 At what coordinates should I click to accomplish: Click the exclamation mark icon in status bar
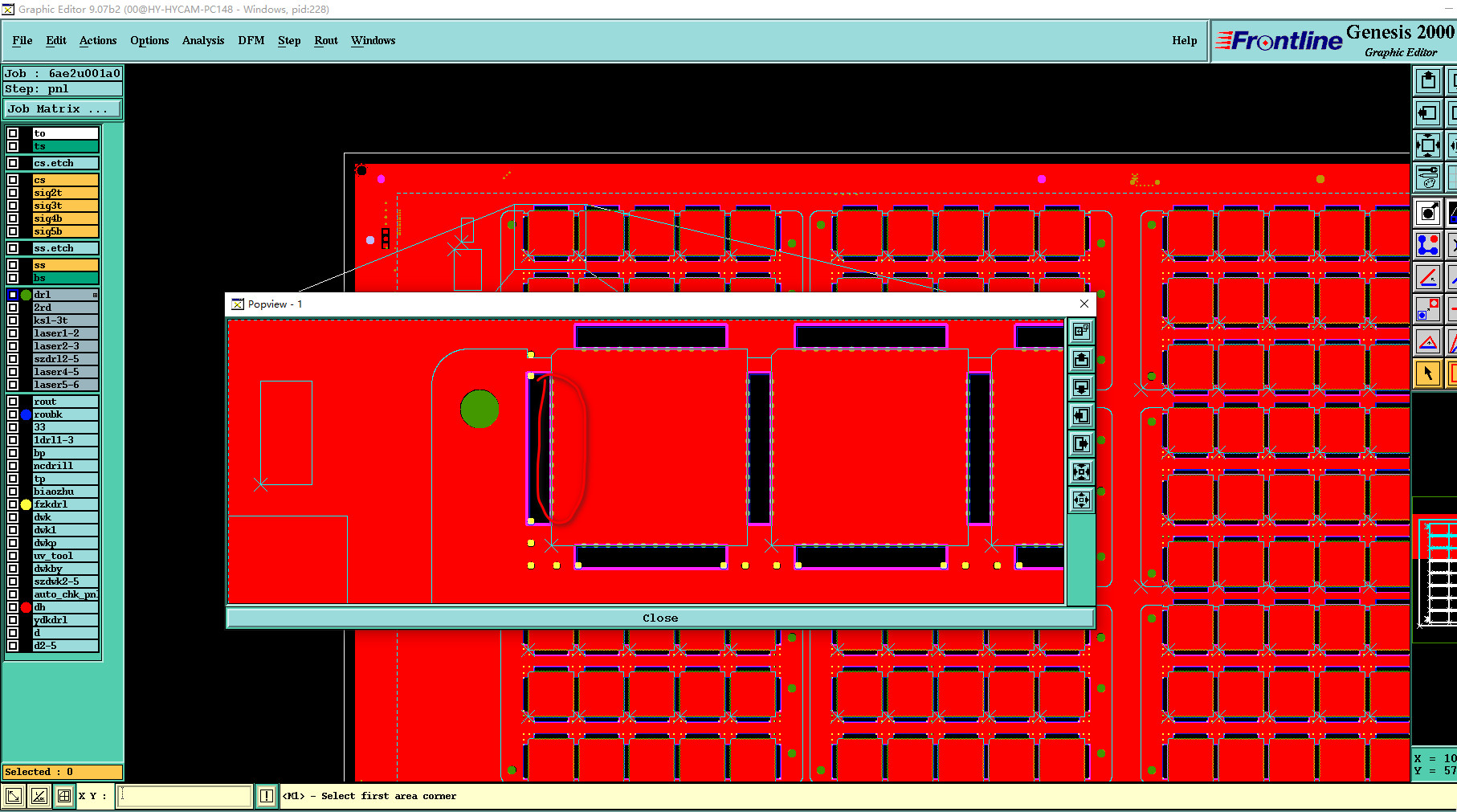click(x=267, y=796)
